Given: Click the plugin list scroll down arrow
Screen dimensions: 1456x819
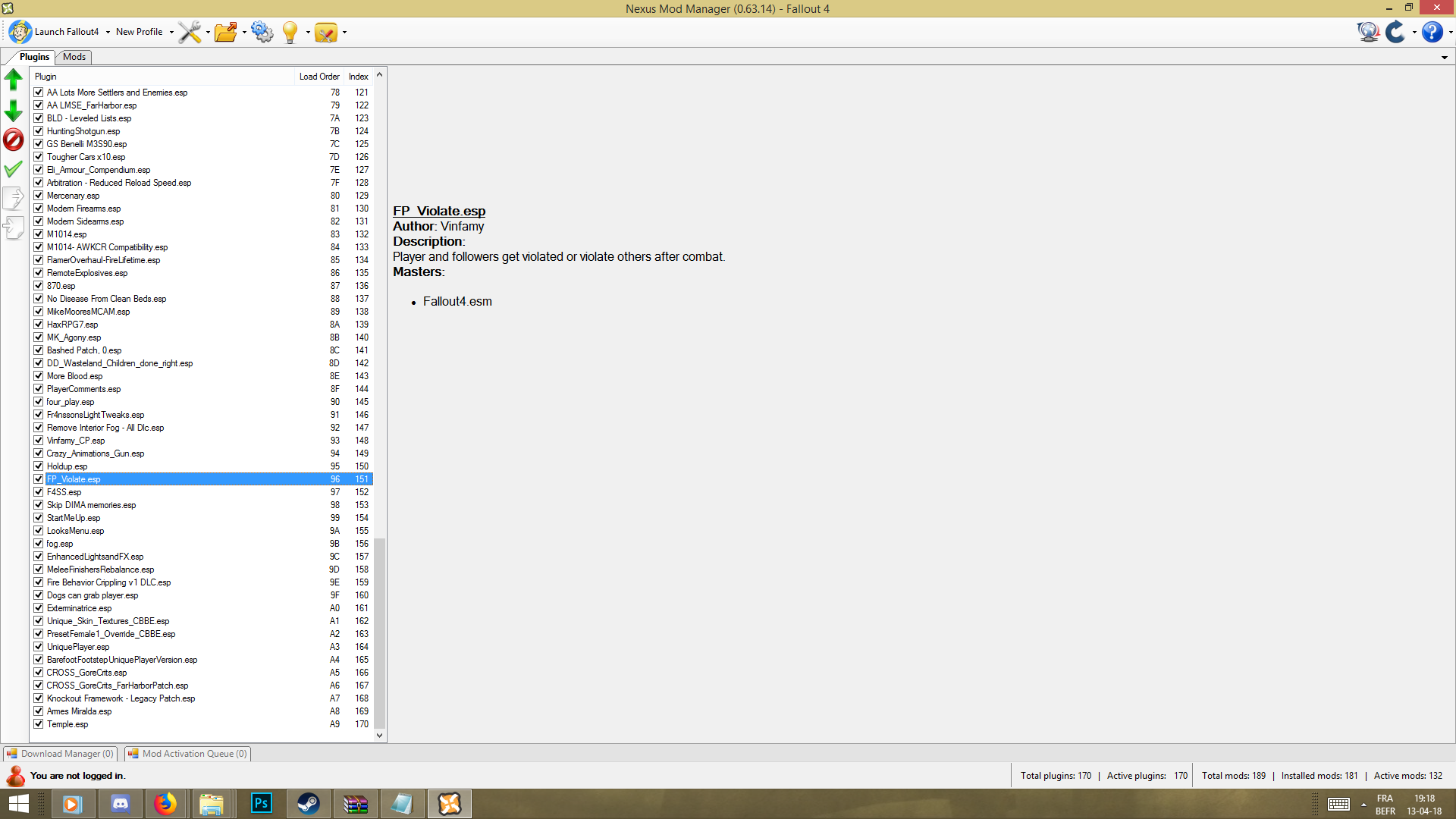Looking at the screenshot, I should click(x=380, y=736).
